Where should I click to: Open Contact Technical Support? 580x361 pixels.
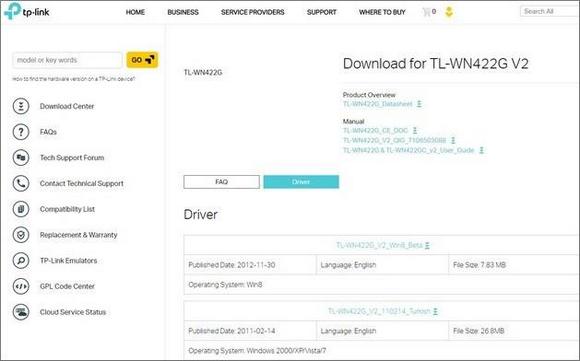[x=82, y=183]
